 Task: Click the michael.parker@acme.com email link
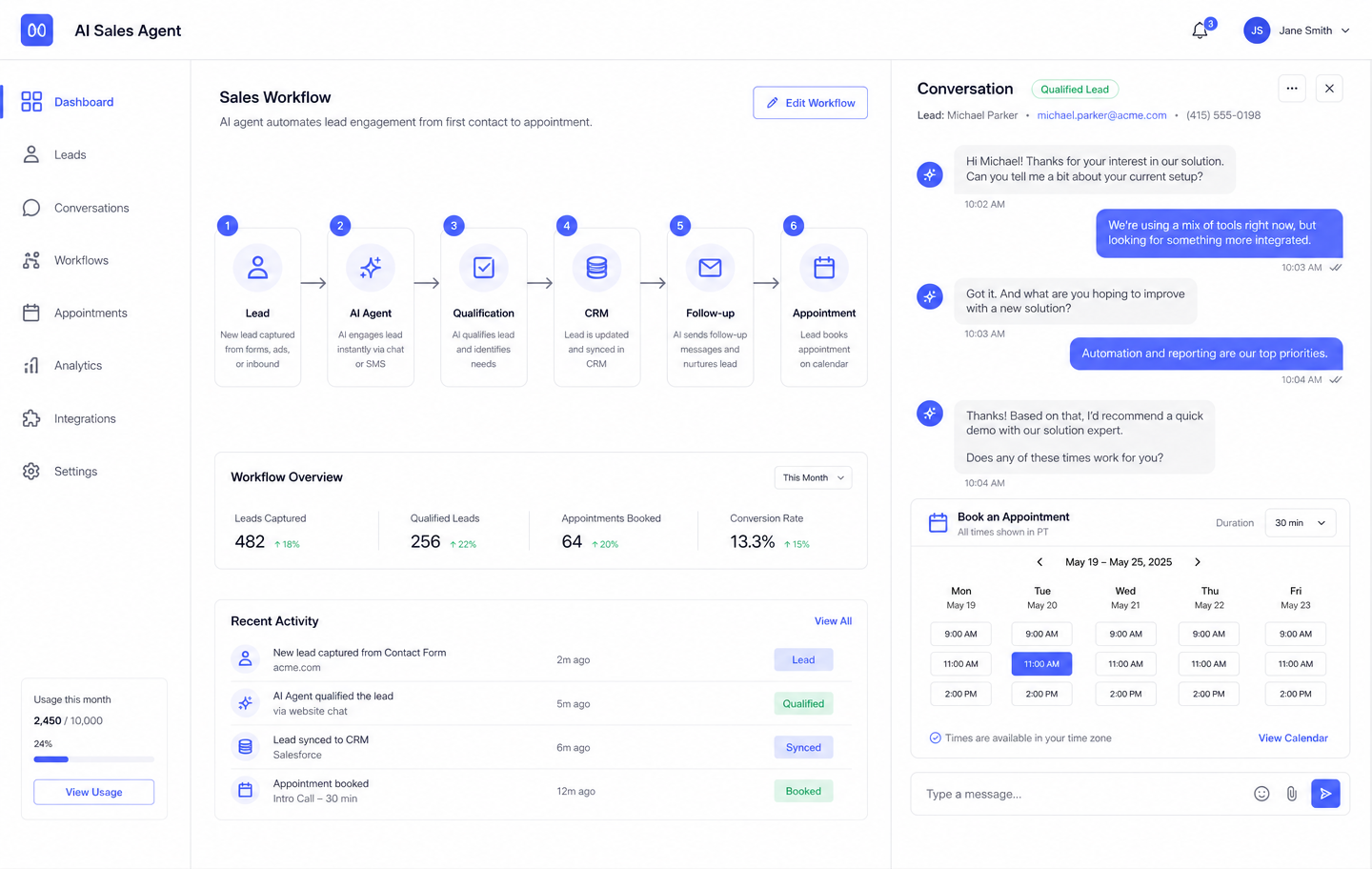tap(1101, 115)
